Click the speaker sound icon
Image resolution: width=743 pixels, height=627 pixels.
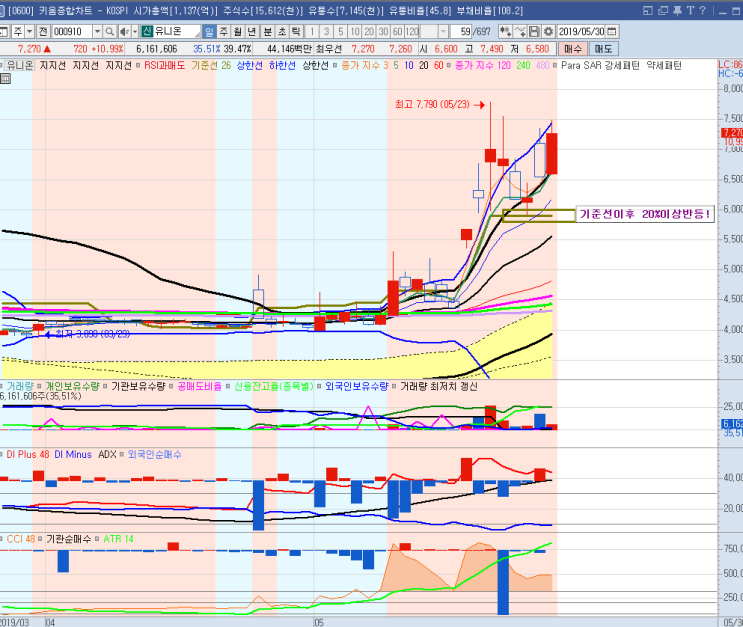pos(124,32)
